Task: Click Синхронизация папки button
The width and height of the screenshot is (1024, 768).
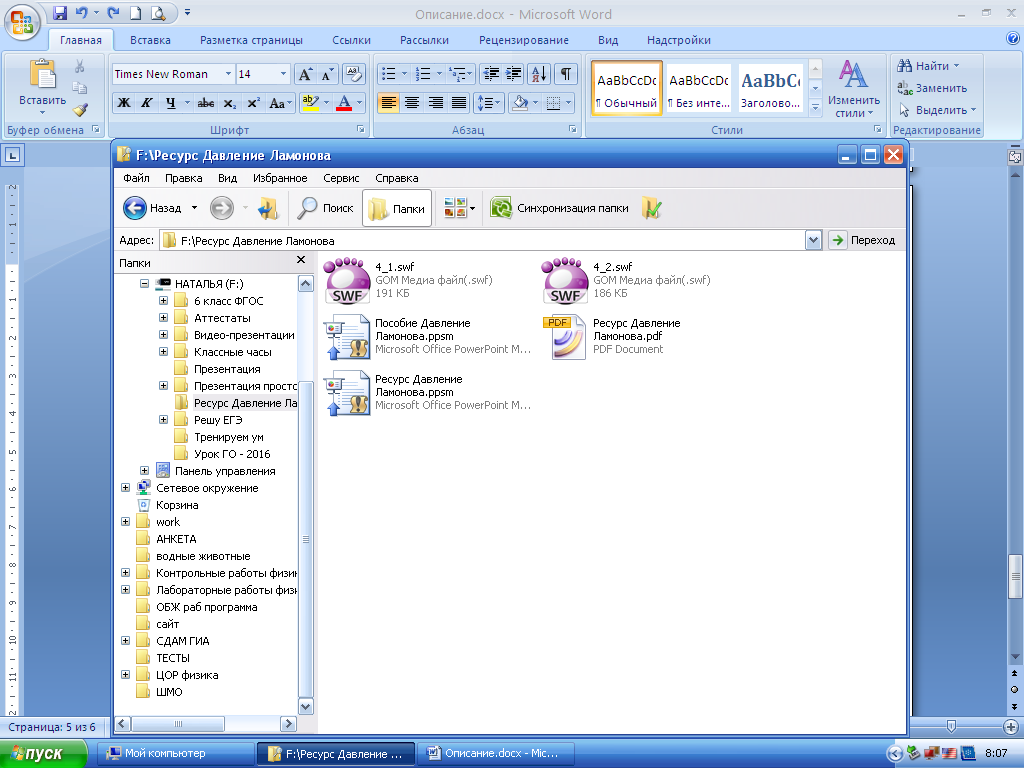Action: [x=560, y=208]
